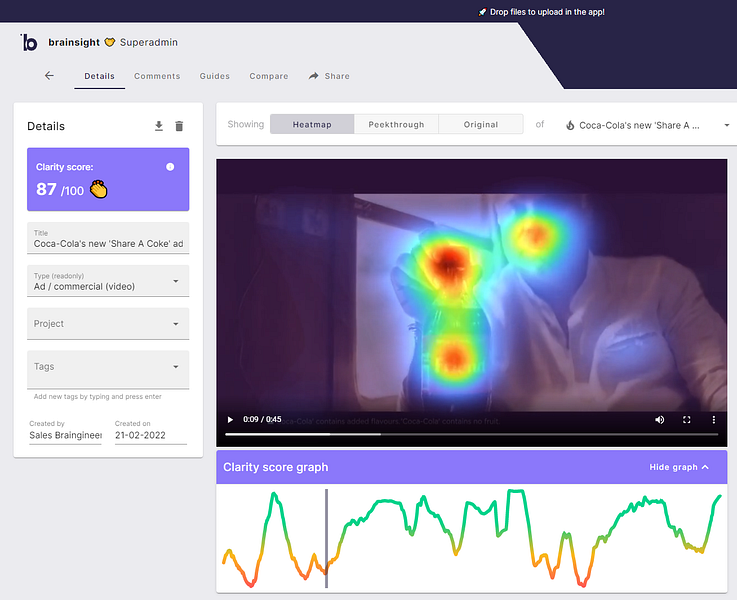Open the Clarity score info icon
The height and width of the screenshot is (600, 737).
tap(170, 167)
